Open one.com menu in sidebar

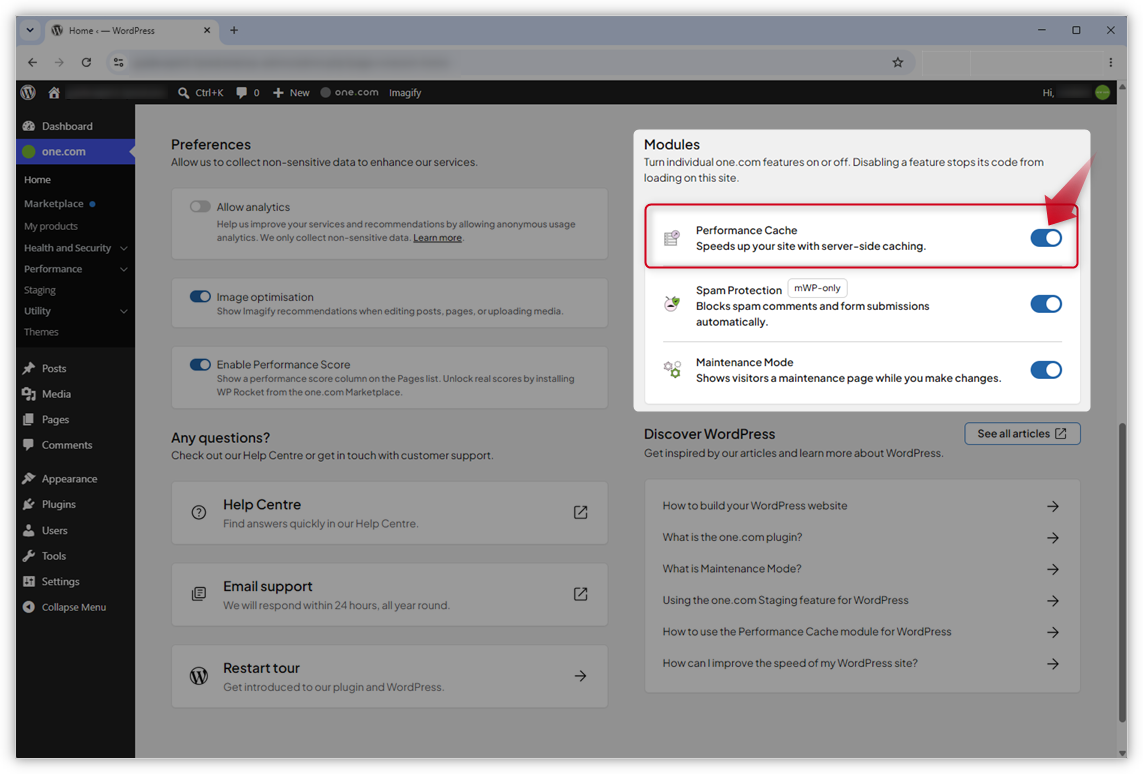click(75, 152)
